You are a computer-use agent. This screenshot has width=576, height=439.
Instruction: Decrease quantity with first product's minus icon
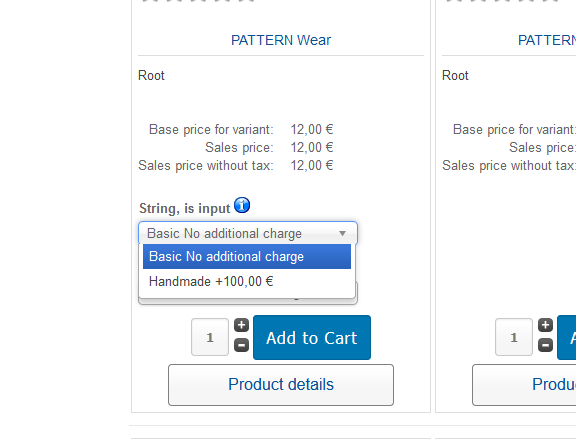coord(241,345)
